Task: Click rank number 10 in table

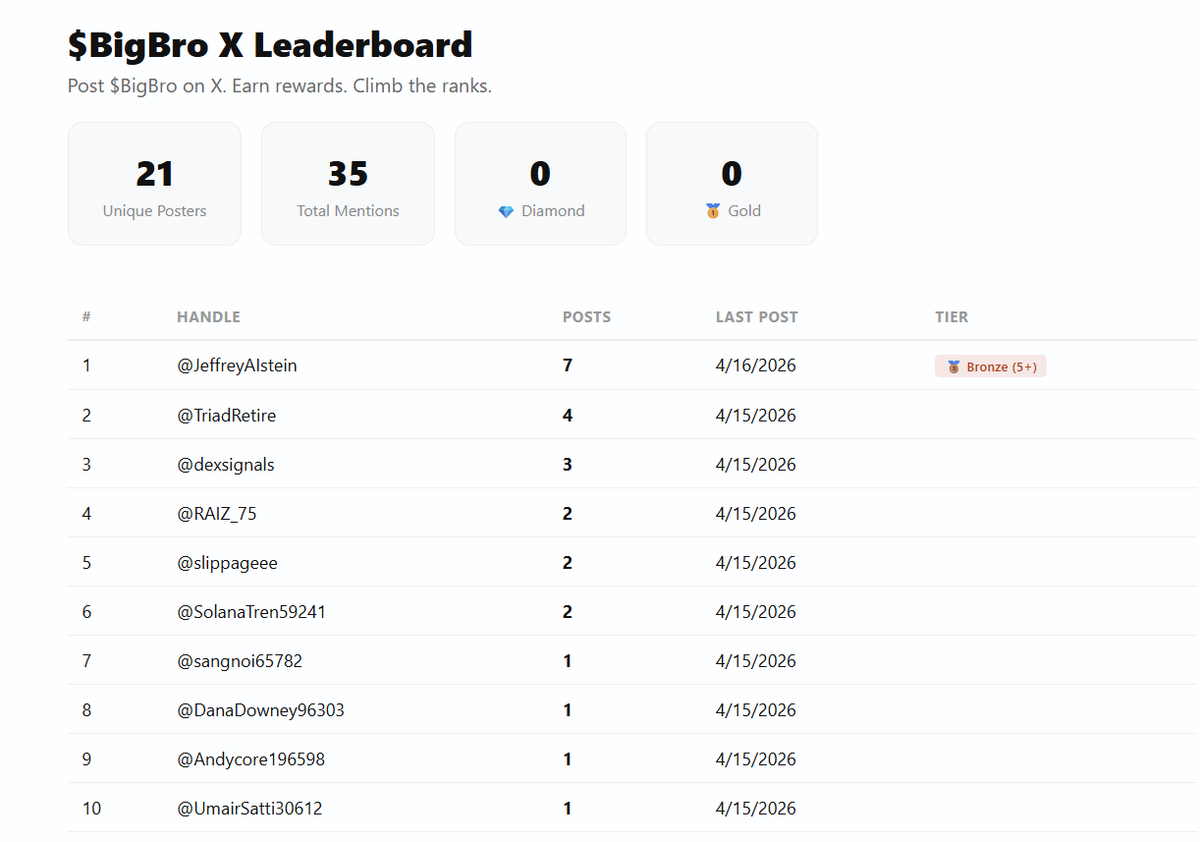Action: (91, 808)
